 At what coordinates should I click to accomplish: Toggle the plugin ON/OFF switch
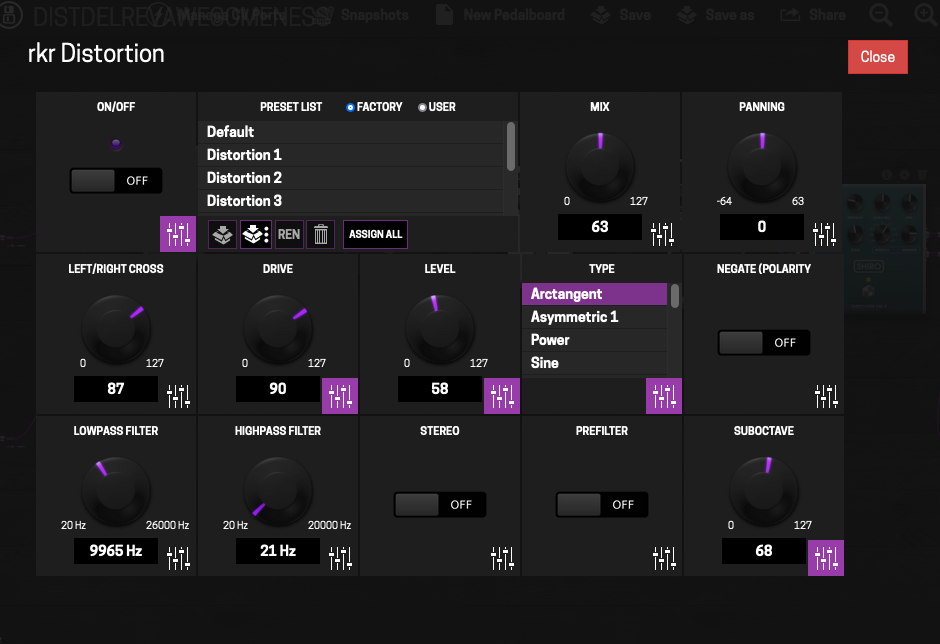(x=116, y=181)
